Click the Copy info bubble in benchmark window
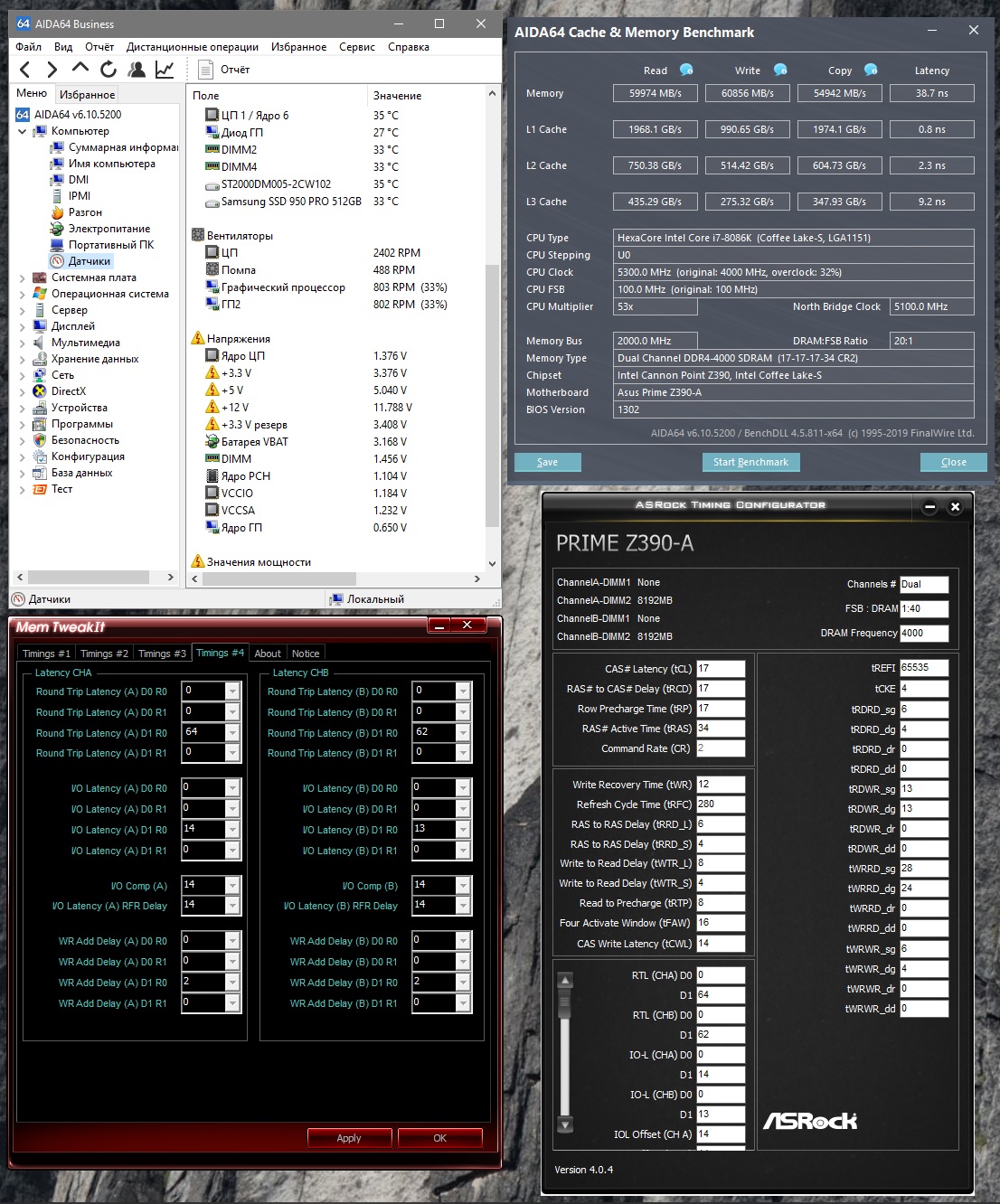 tap(871, 70)
